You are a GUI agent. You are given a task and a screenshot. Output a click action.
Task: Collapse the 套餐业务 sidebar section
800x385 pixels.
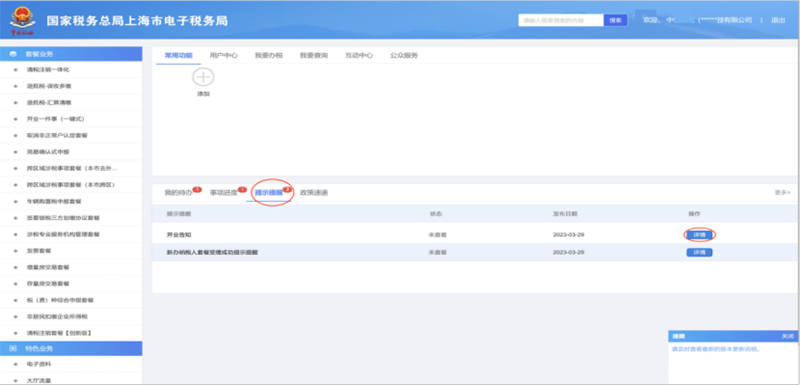pos(71,54)
